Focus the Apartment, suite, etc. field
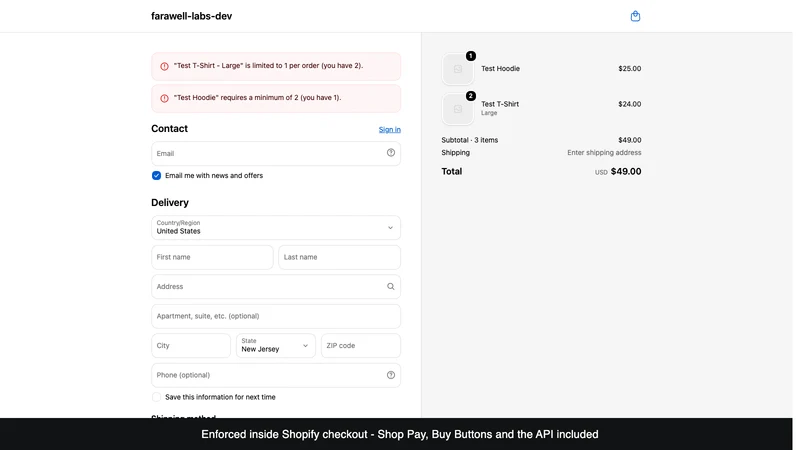This screenshot has height=450, width=800. [x=276, y=316]
